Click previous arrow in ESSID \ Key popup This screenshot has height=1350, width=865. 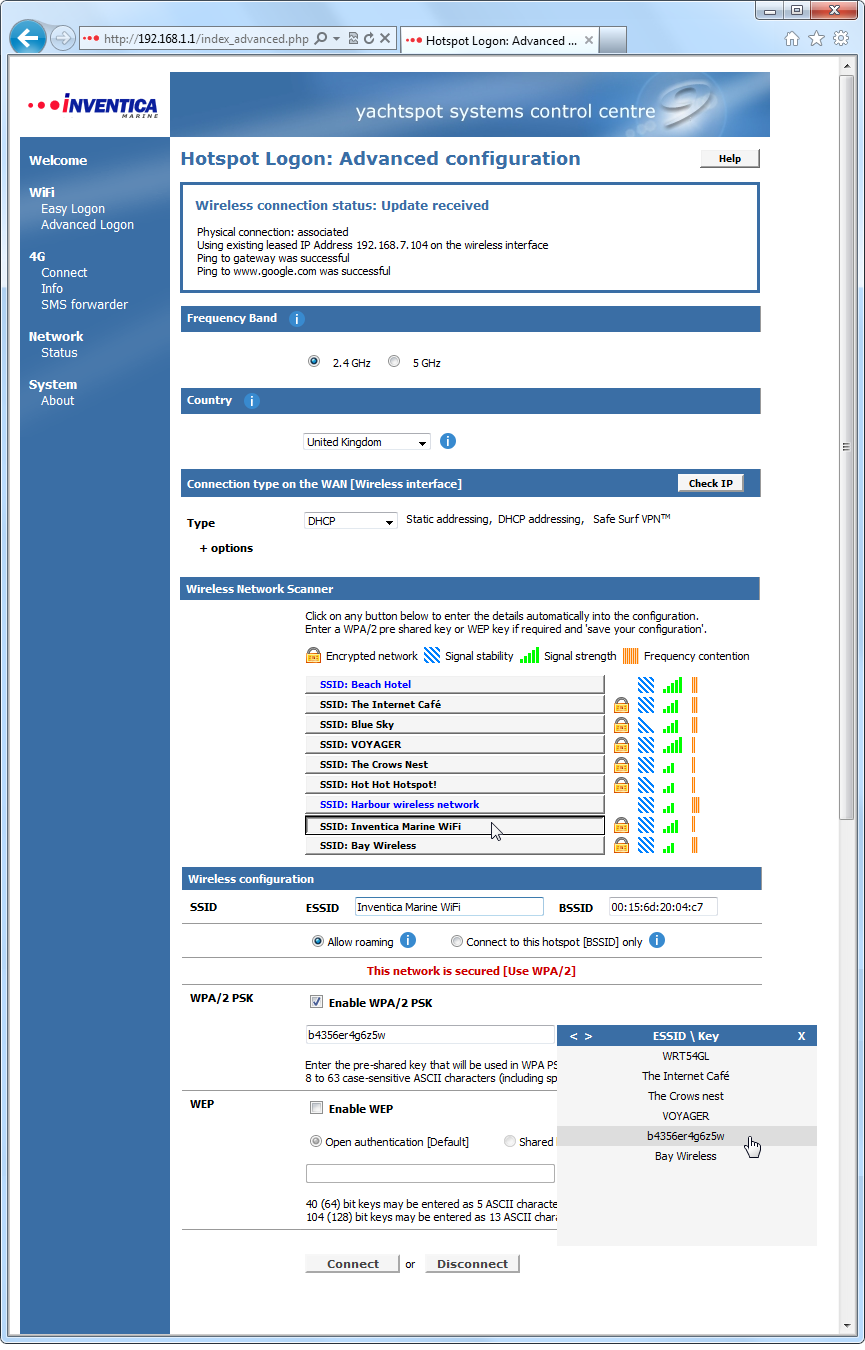click(574, 1036)
